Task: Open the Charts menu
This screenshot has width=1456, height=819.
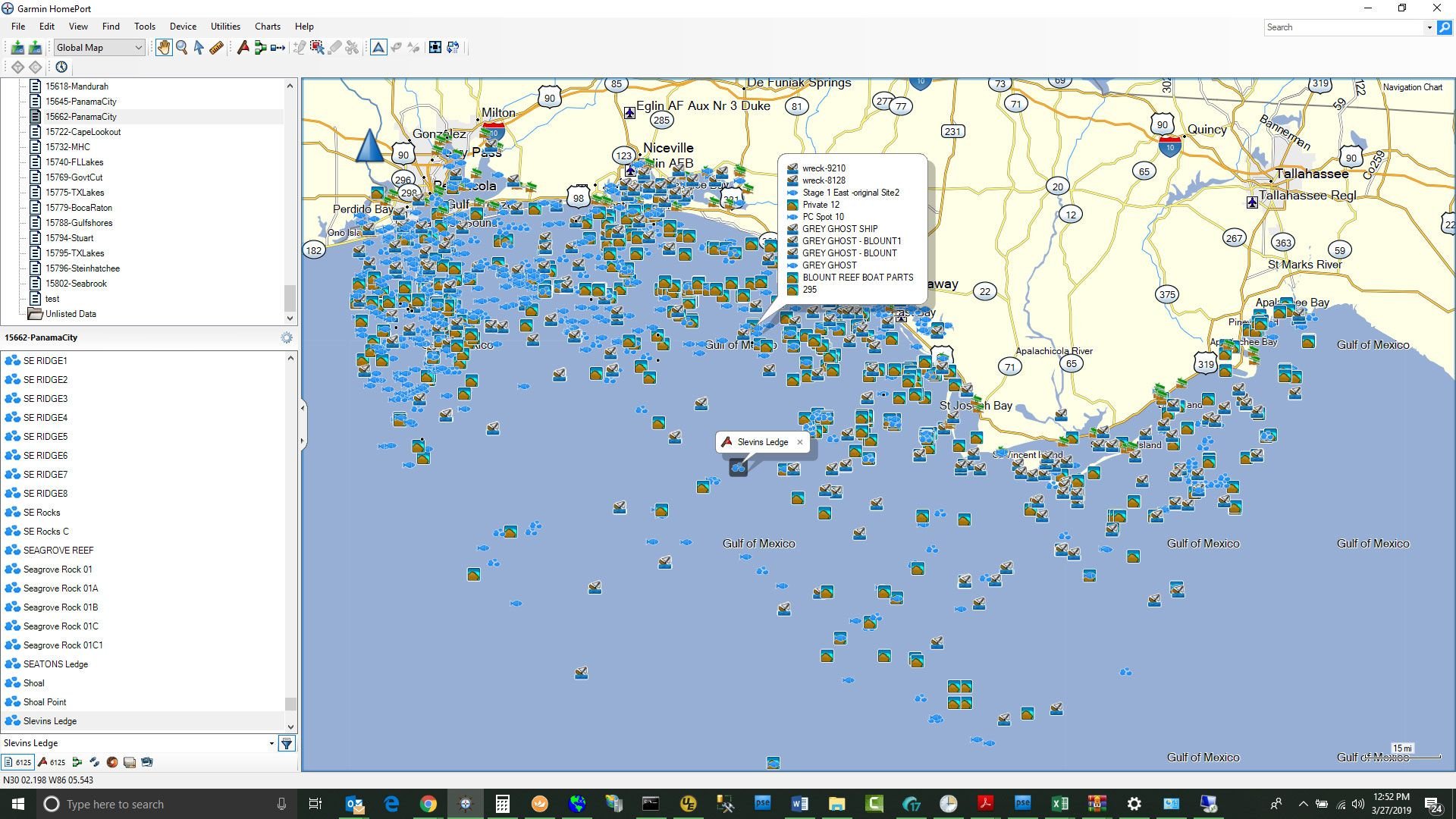Action: pos(267,27)
